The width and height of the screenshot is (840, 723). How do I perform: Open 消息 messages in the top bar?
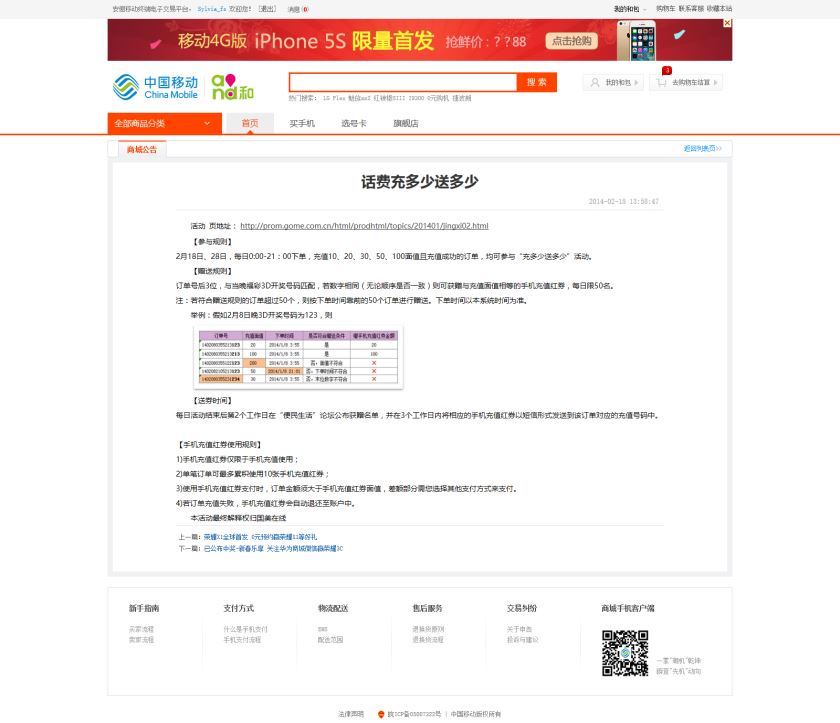pos(298,9)
